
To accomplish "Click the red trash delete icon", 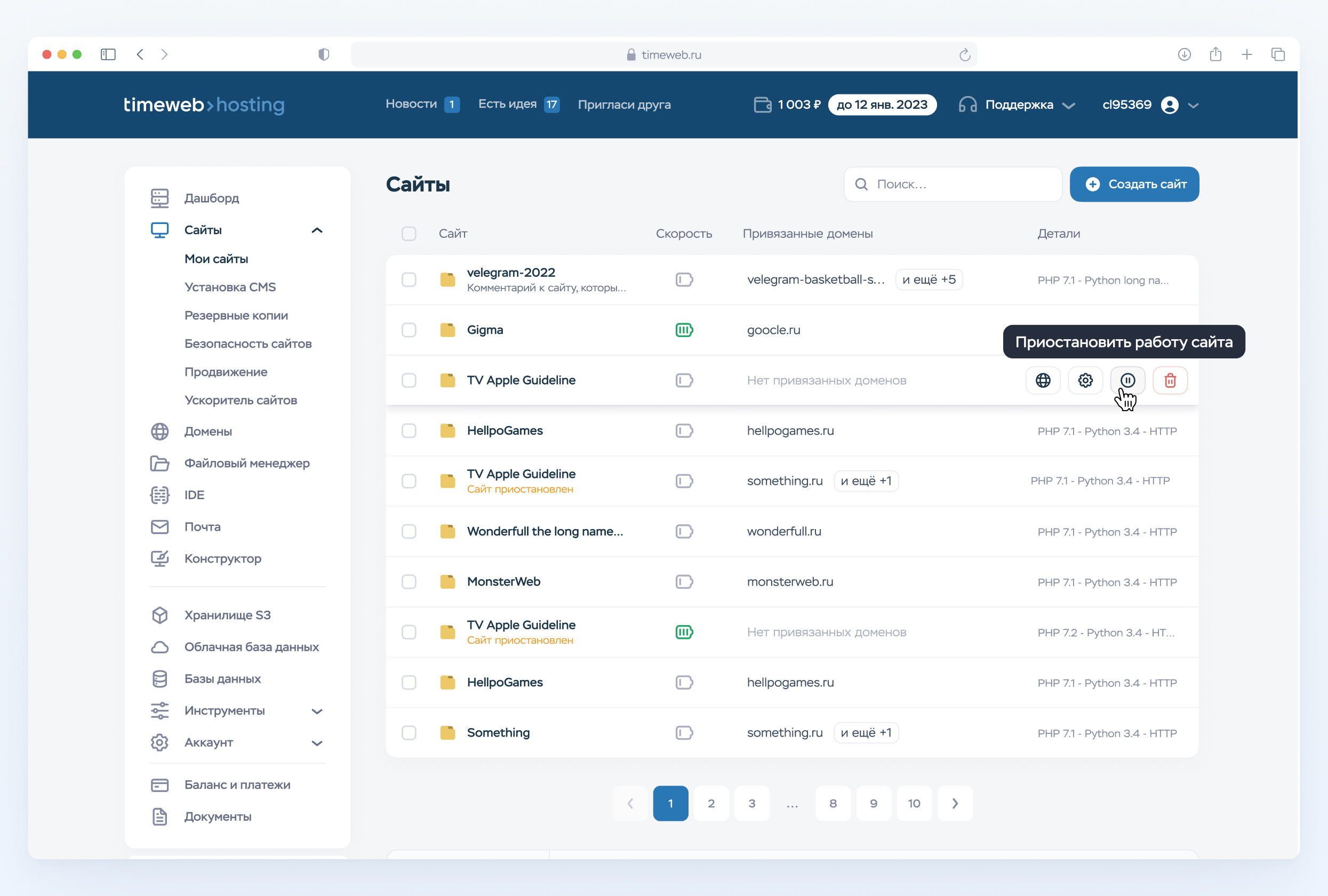I will (x=1170, y=380).
